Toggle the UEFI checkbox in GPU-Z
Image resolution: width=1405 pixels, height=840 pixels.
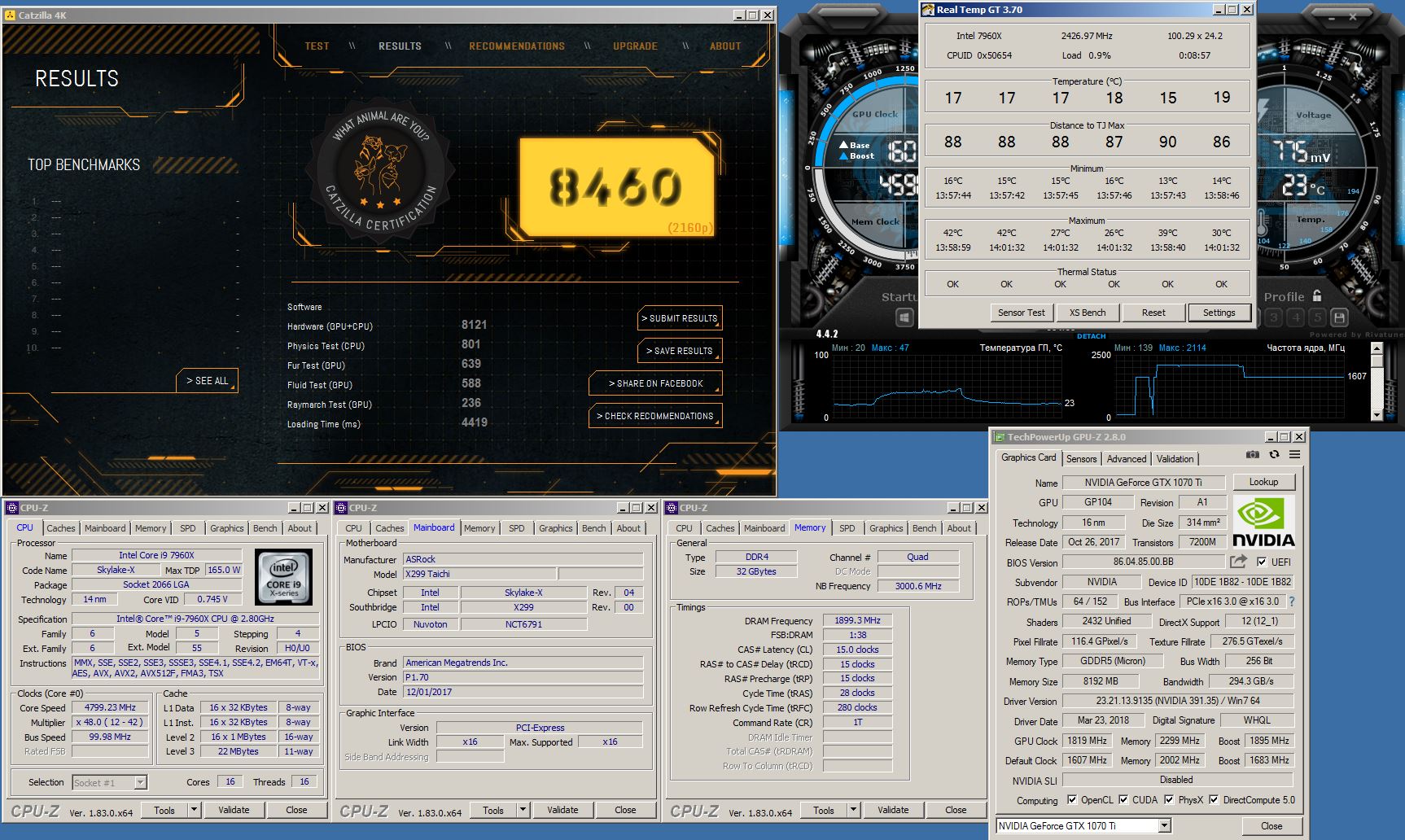coord(1262,562)
